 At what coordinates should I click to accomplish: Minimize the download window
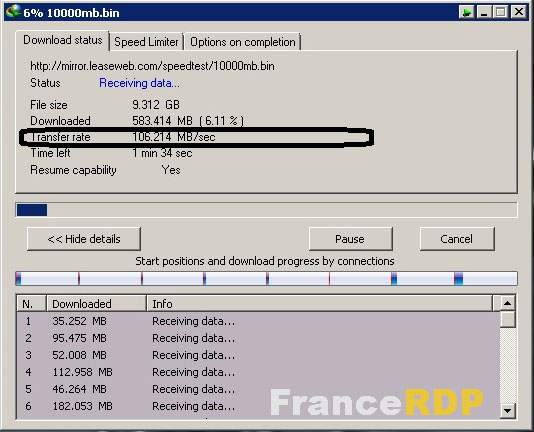pyautogui.click(x=484, y=12)
